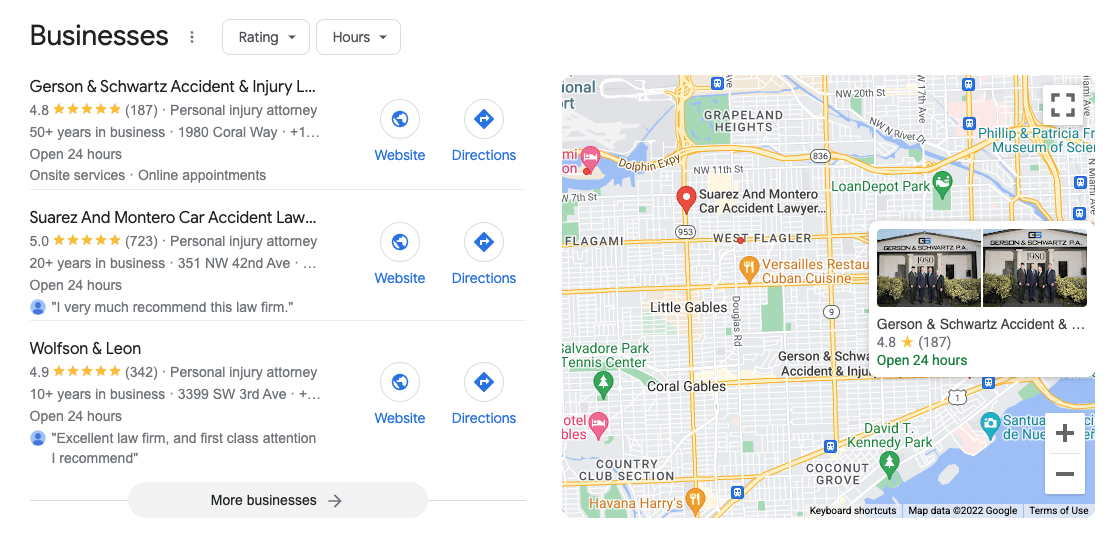Open the Hours filter dropdown

pyautogui.click(x=358, y=37)
